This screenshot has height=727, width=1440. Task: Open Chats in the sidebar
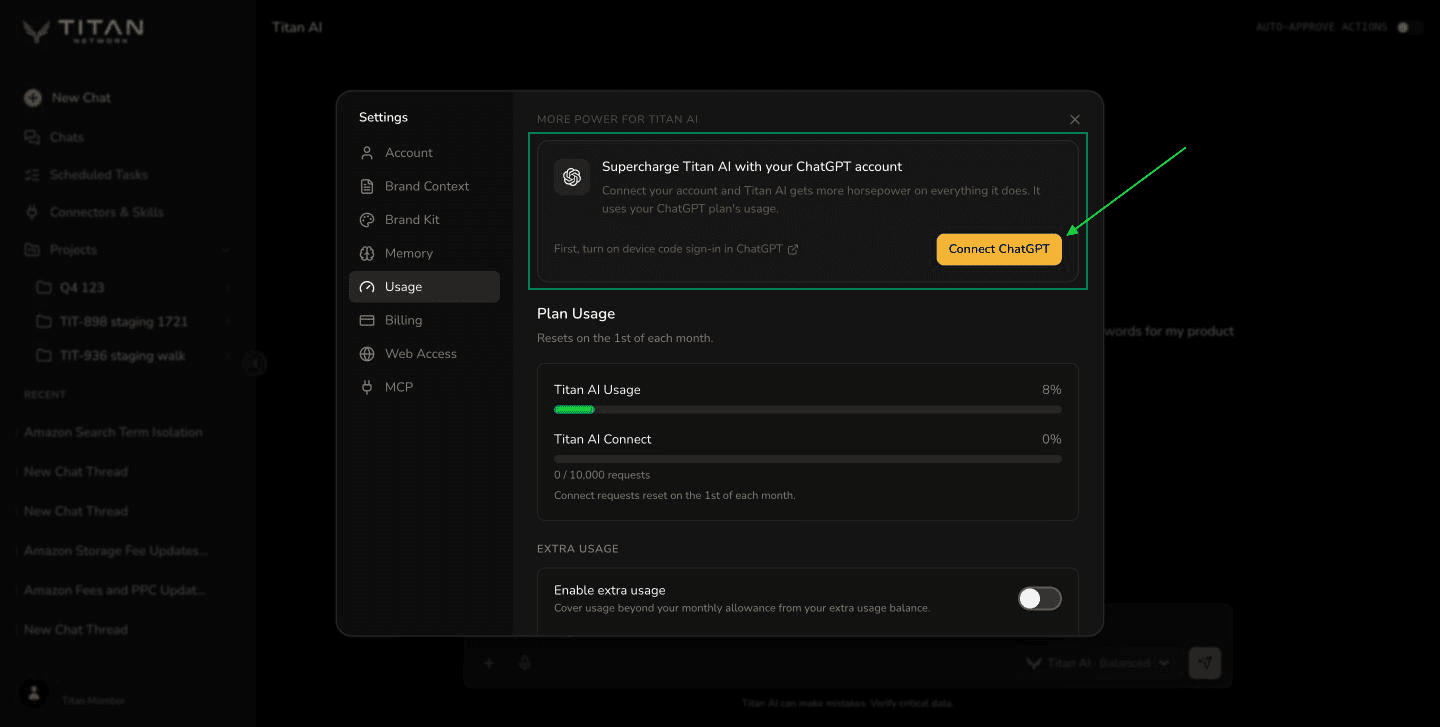pyautogui.click(x=55, y=137)
